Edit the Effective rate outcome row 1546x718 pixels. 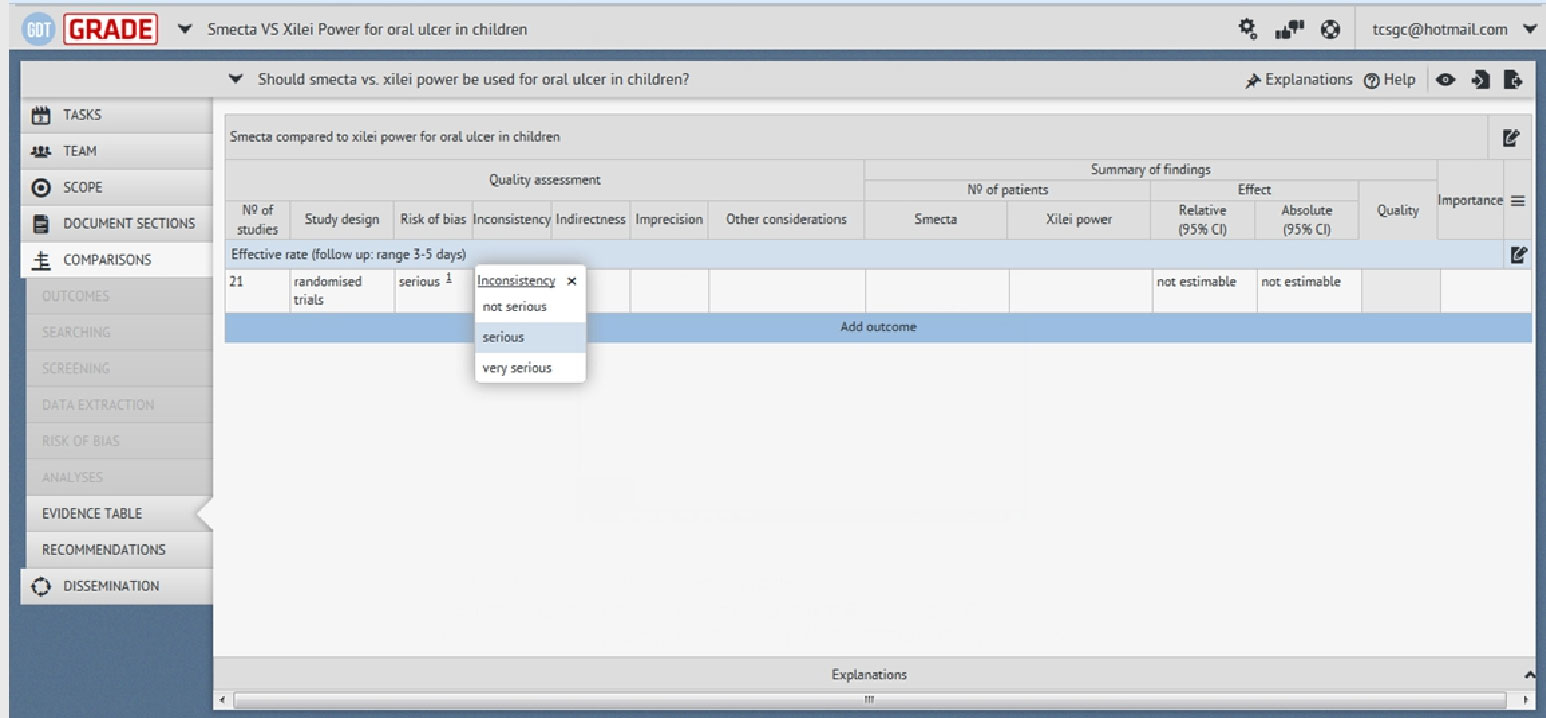click(x=1519, y=255)
